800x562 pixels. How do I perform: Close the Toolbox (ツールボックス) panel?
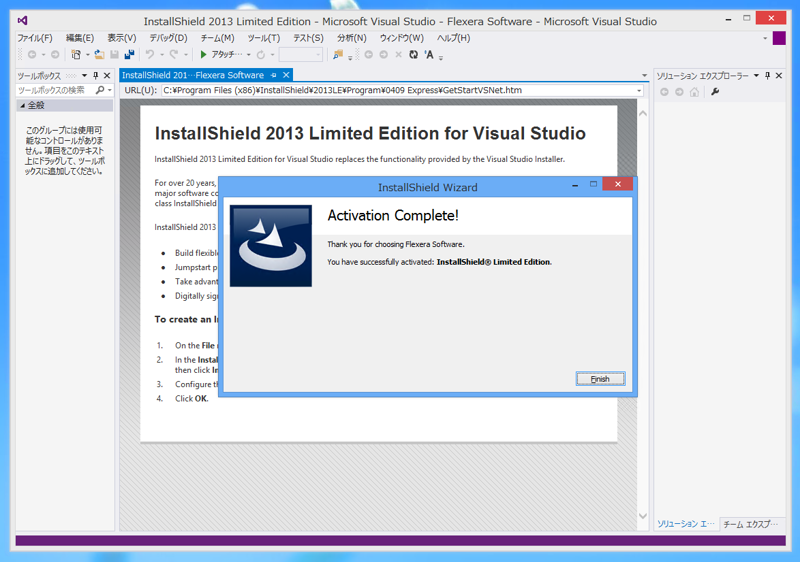pyautogui.click(x=107, y=75)
